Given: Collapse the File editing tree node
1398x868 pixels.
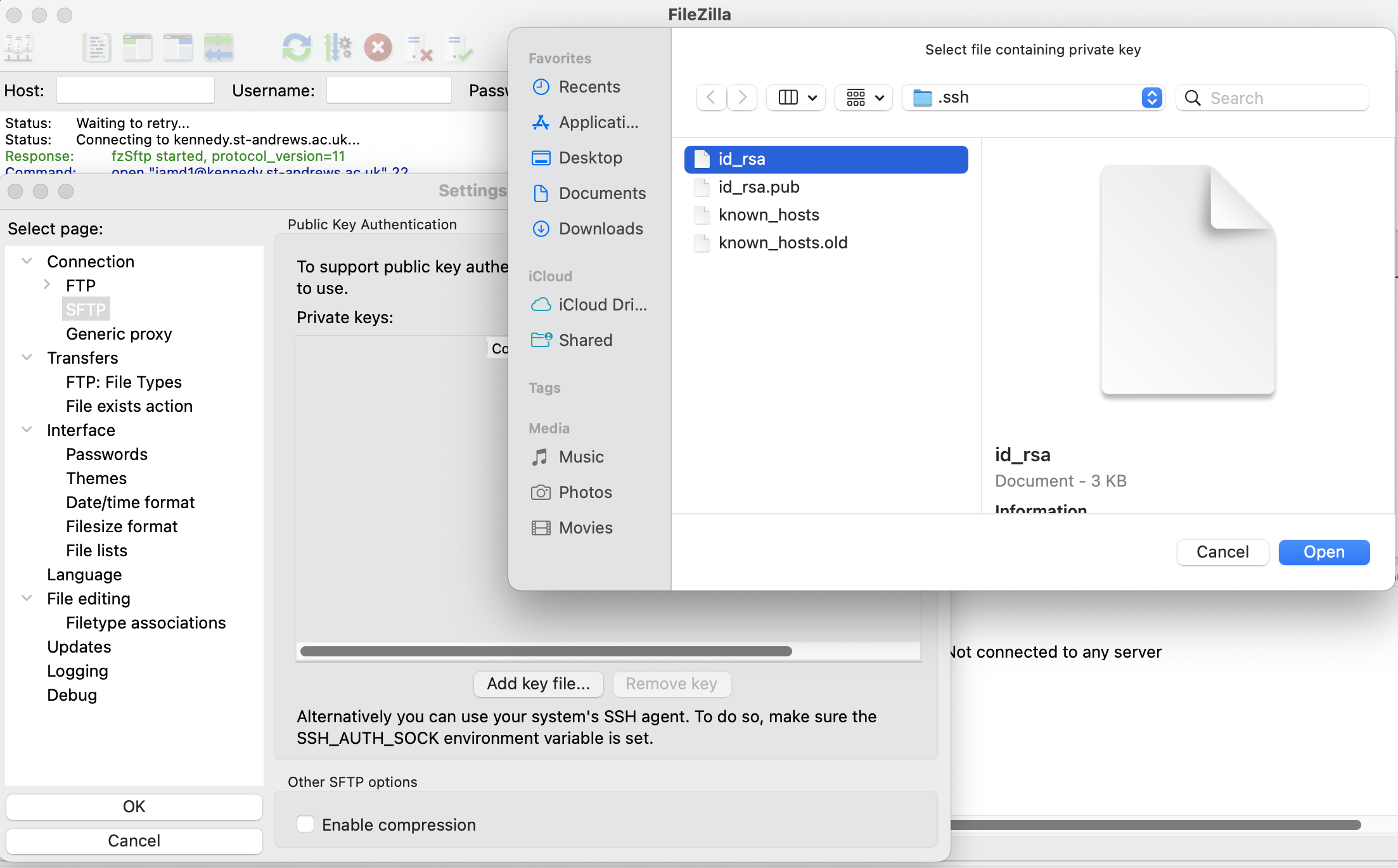Looking at the screenshot, I should [x=27, y=598].
